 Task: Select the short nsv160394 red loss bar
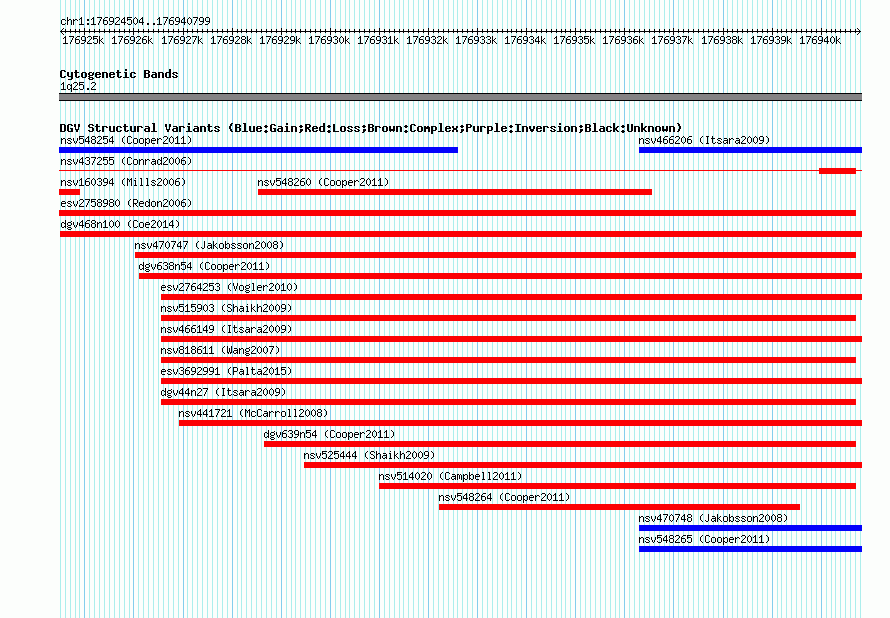(69, 192)
